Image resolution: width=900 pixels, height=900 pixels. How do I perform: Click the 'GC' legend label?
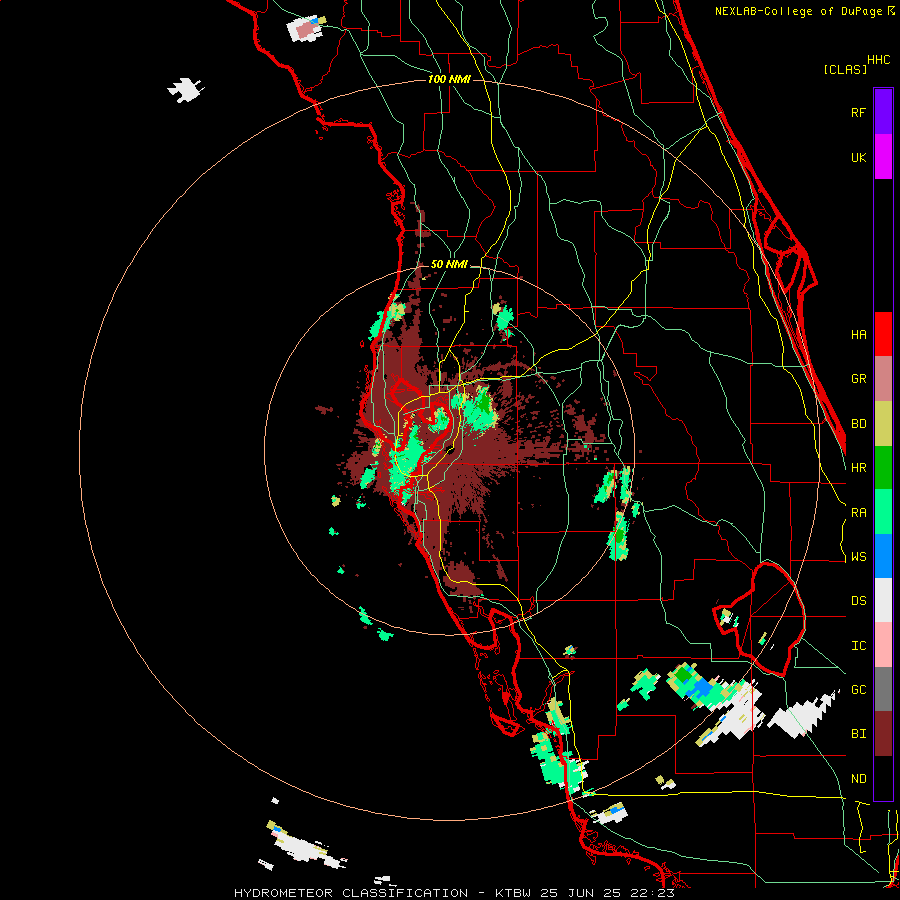click(858, 690)
